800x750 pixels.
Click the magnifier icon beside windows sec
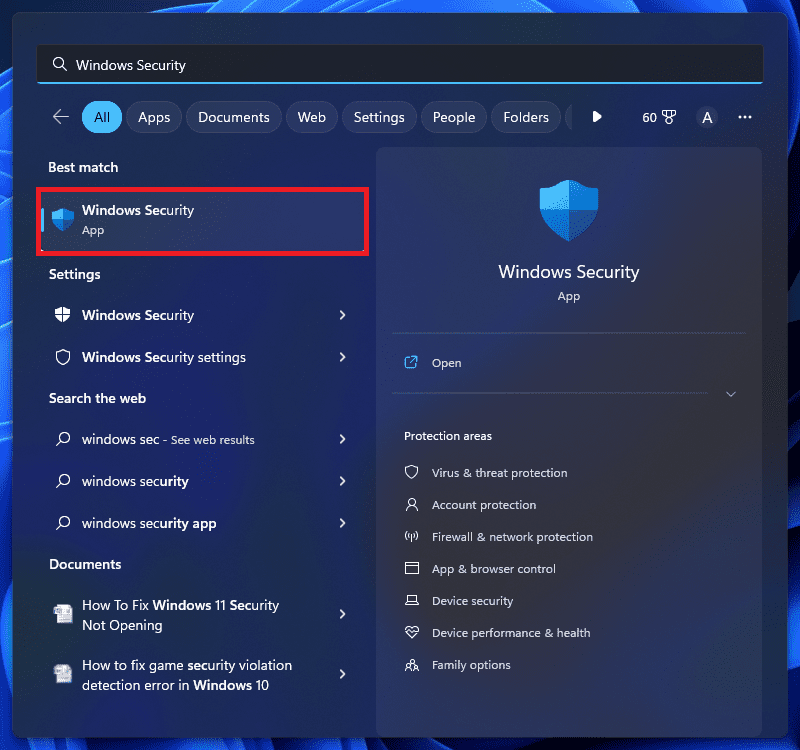(x=63, y=439)
